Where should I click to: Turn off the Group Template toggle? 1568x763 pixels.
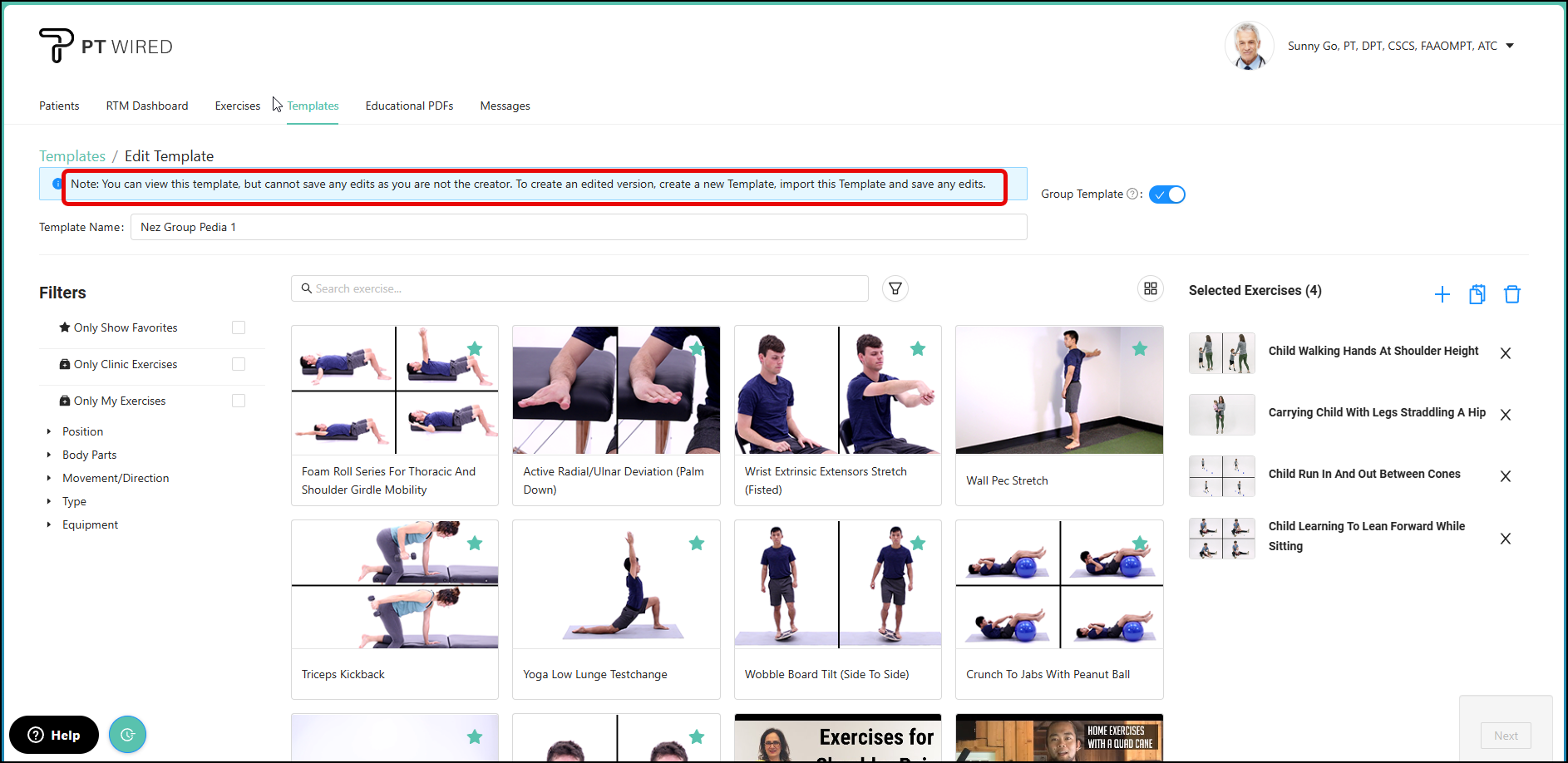pyautogui.click(x=1166, y=194)
